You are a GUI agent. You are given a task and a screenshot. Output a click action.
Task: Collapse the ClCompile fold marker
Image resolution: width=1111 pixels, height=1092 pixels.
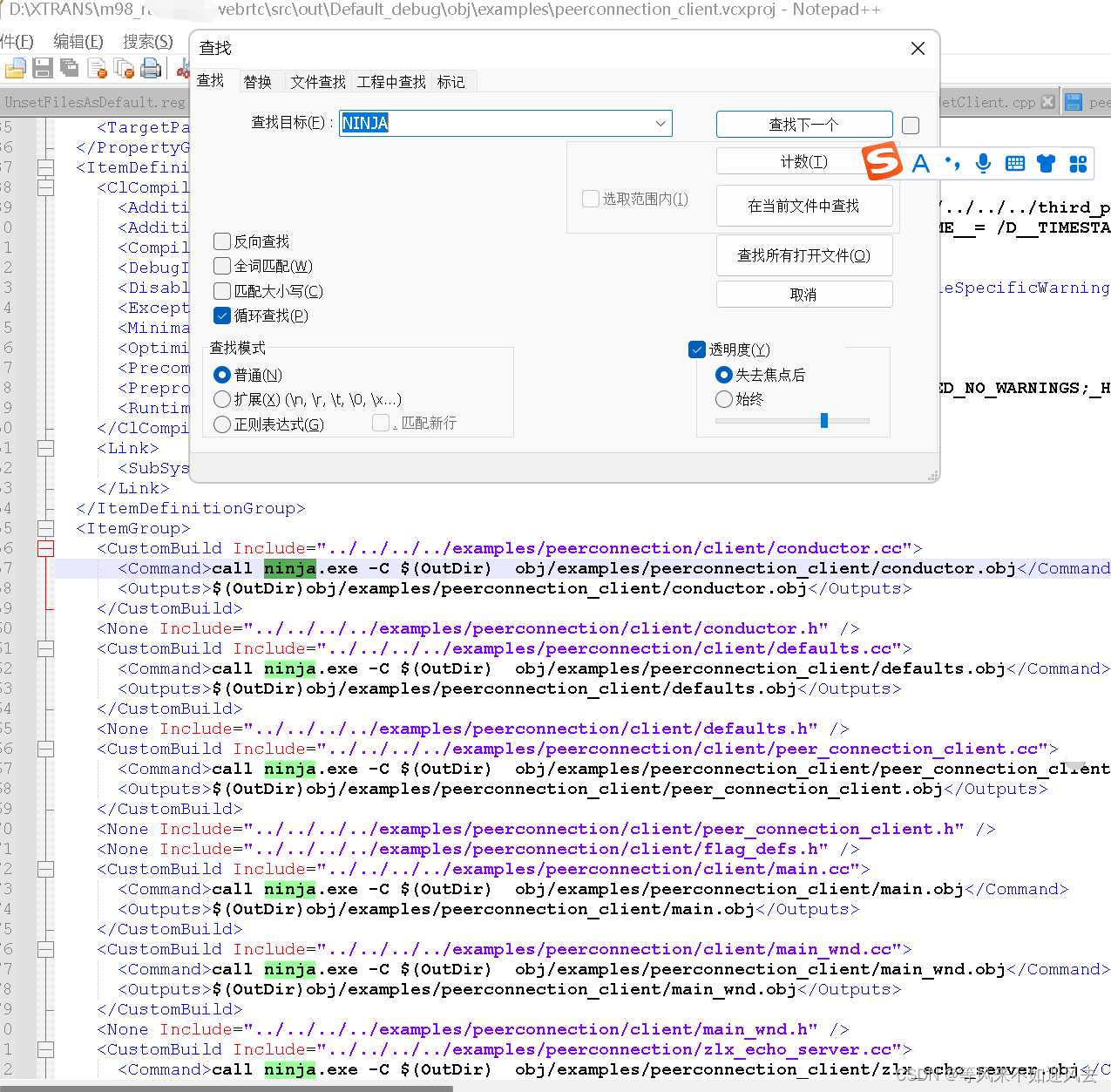coord(46,187)
